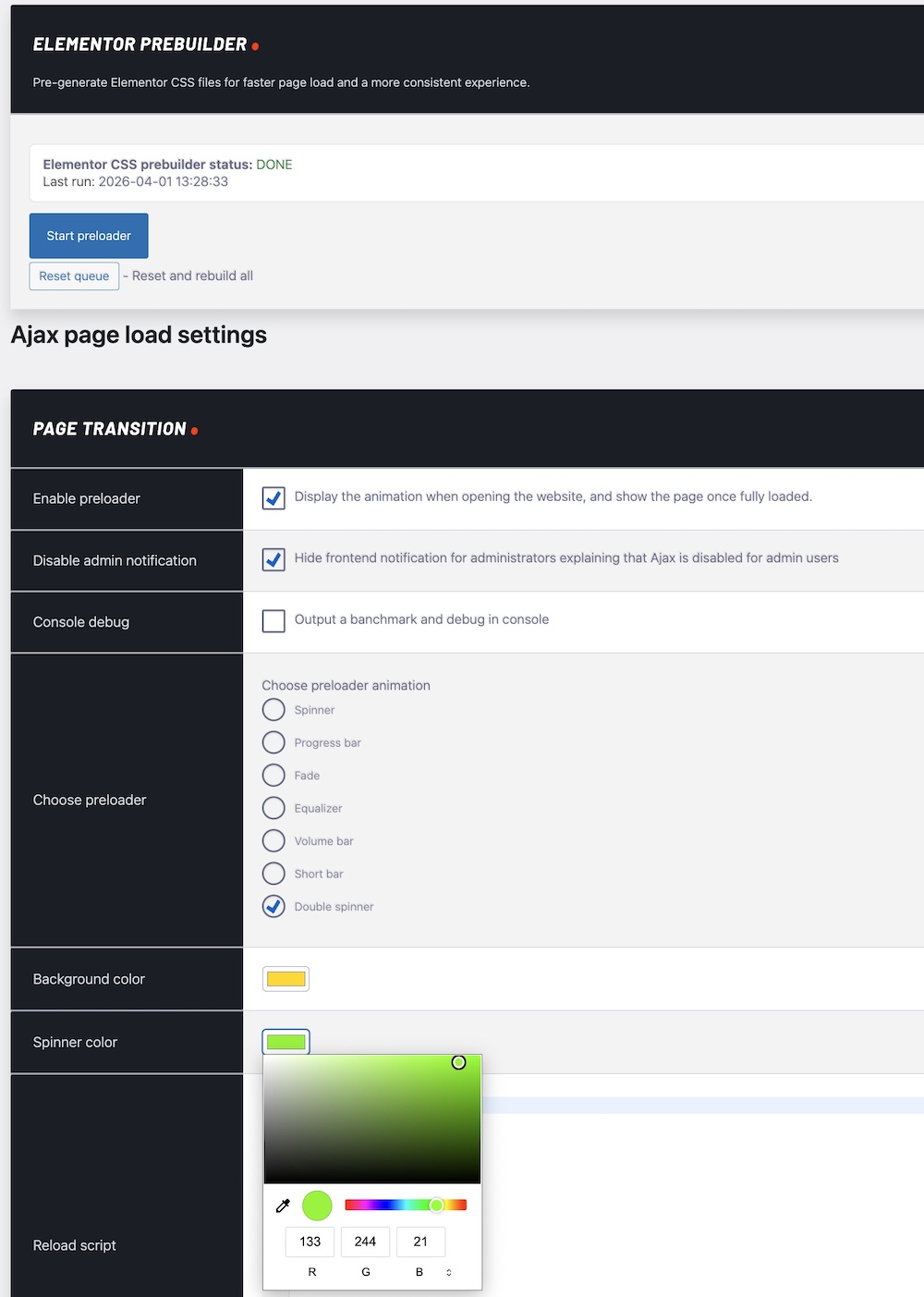Image resolution: width=924 pixels, height=1297 pixels.
Task: Uncheck the Disable admin notification checkbox
Action: [274, 559]
